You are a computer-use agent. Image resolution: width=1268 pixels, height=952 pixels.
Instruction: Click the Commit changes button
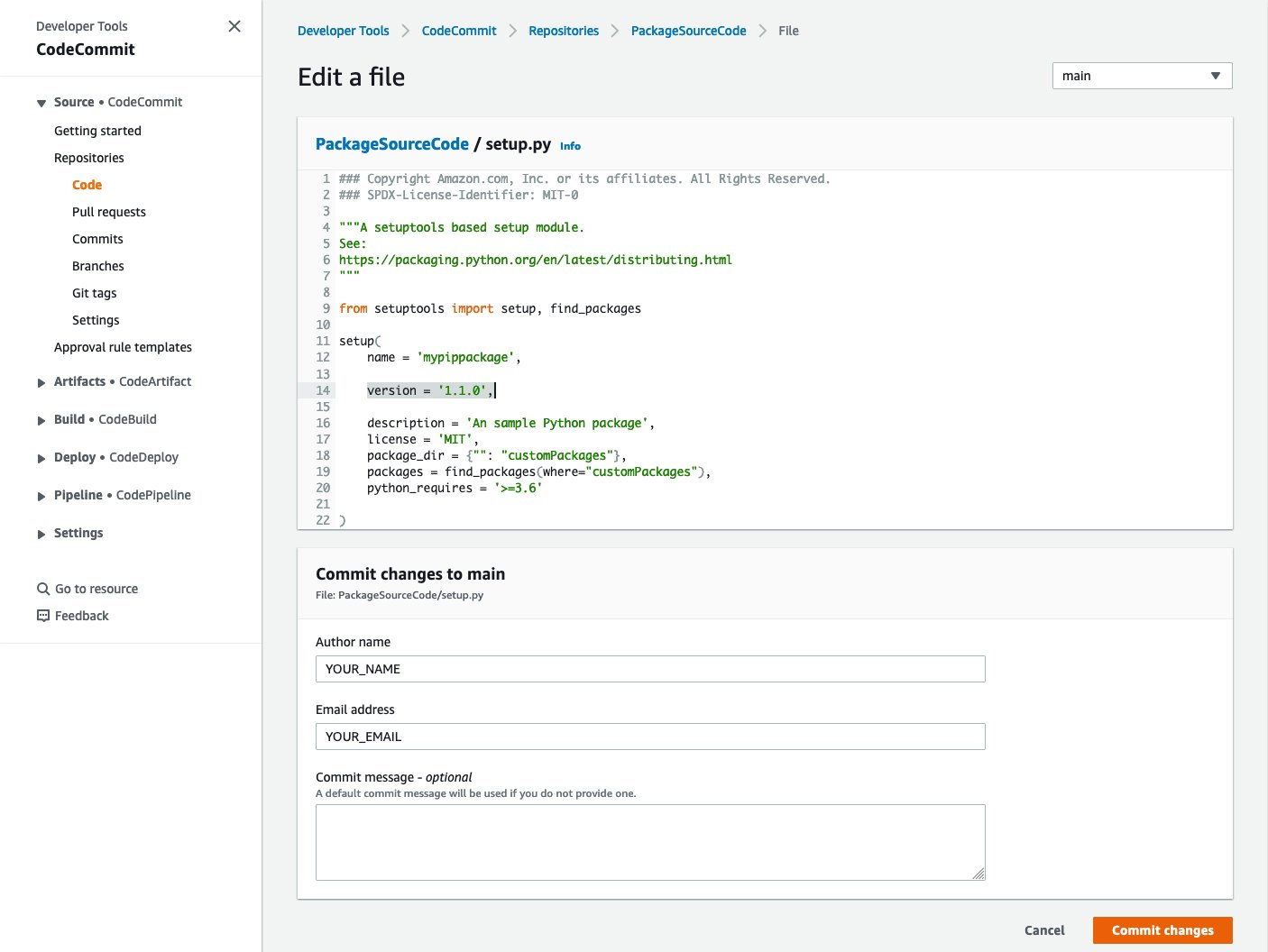pyautogui.click(x=1162, y=929)
